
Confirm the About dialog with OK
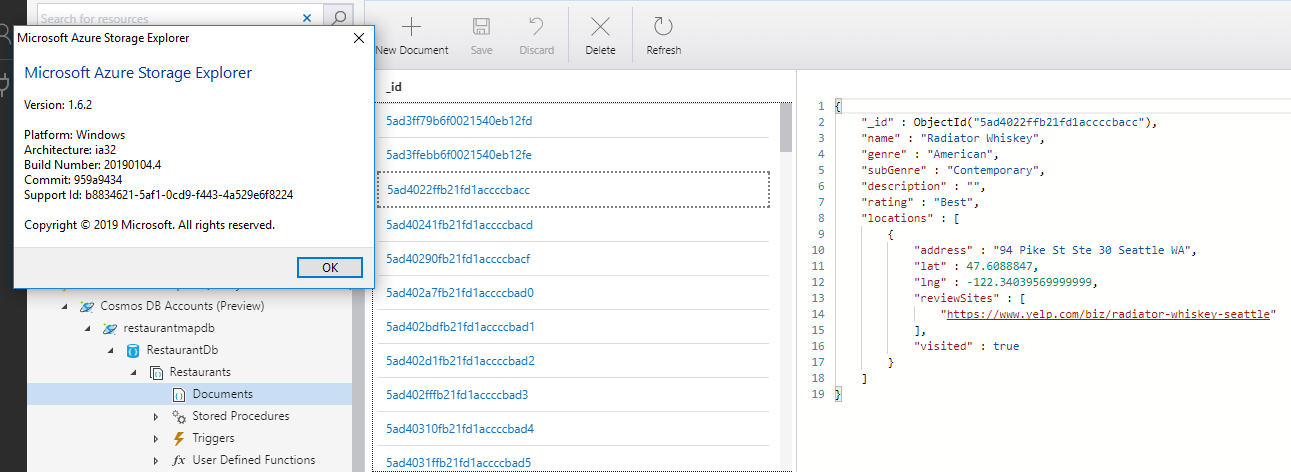(330, 267)
